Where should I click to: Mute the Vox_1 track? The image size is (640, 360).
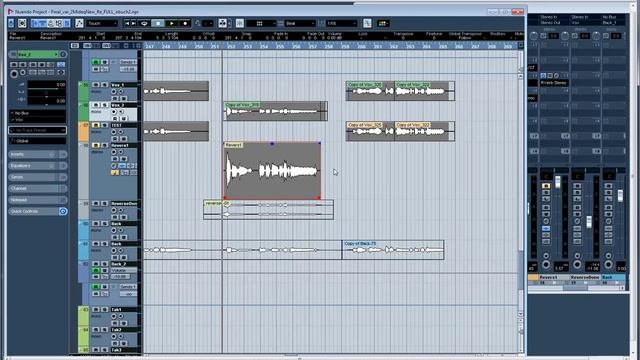(x=96, y=85)
